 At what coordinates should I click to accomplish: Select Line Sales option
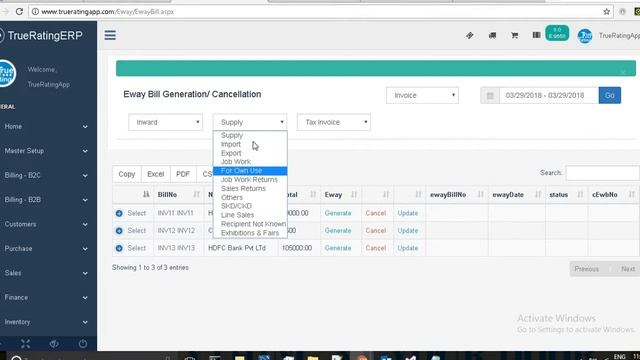pos(250,215)
